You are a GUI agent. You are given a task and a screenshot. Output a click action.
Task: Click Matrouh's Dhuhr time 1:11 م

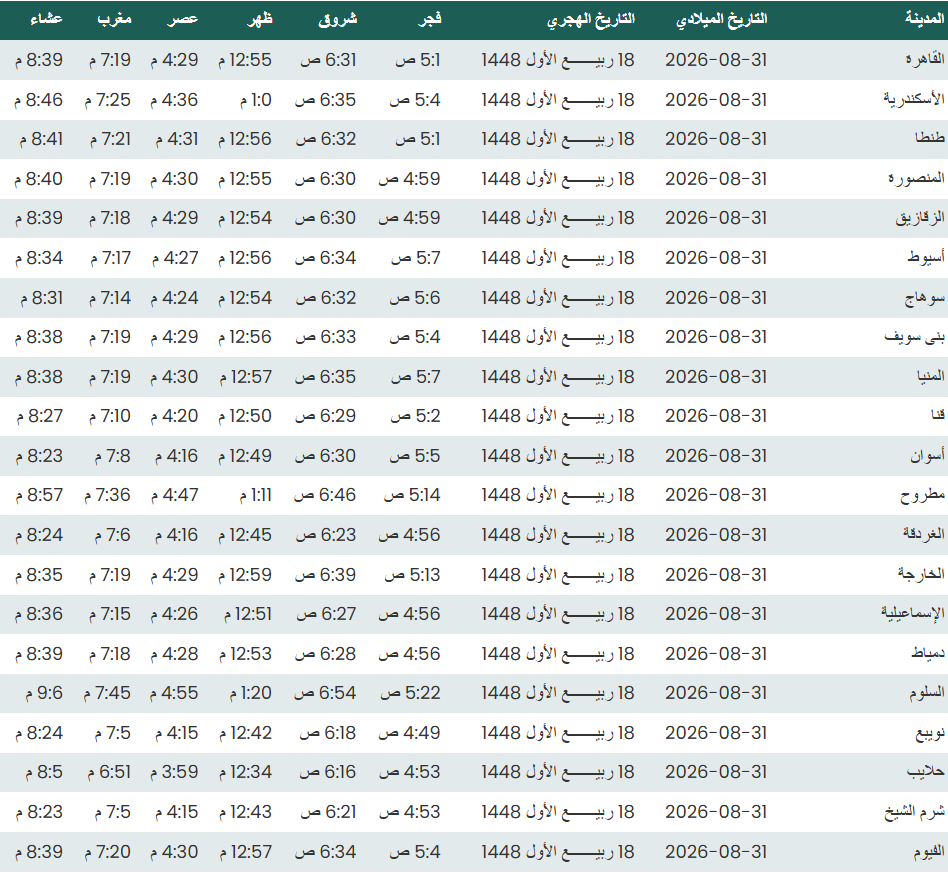click(256, 496)
